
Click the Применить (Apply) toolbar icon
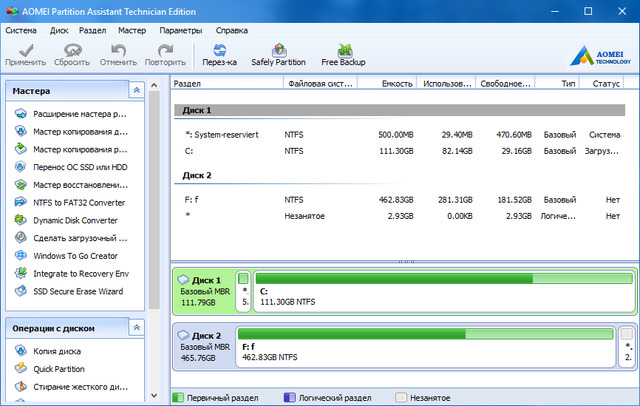coord(27,53)
